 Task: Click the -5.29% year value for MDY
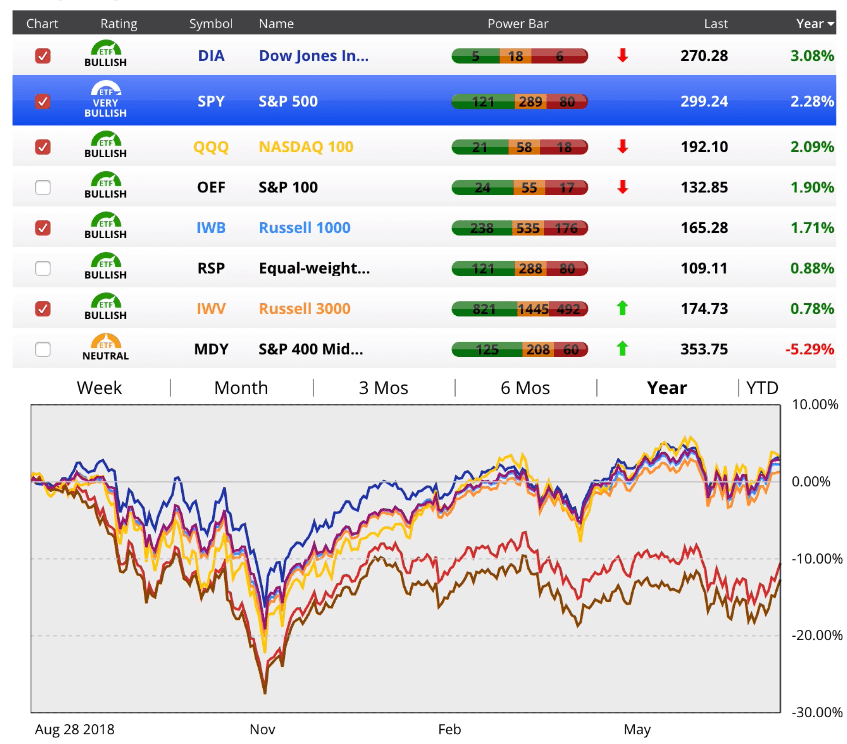point(809,350)
